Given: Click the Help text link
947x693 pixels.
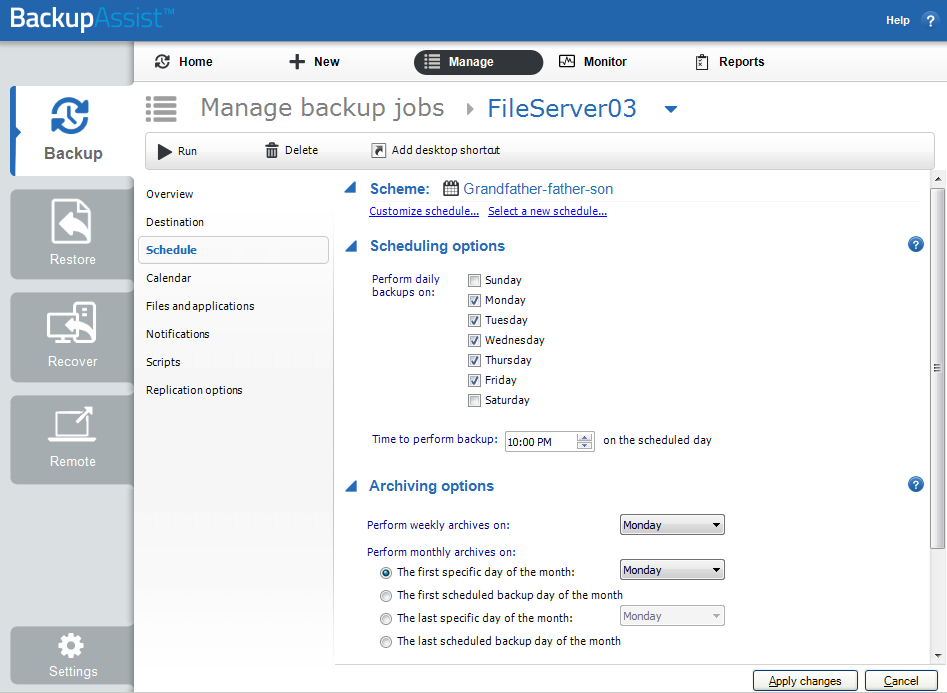Looking at the screenshot, I should [897, 21].
